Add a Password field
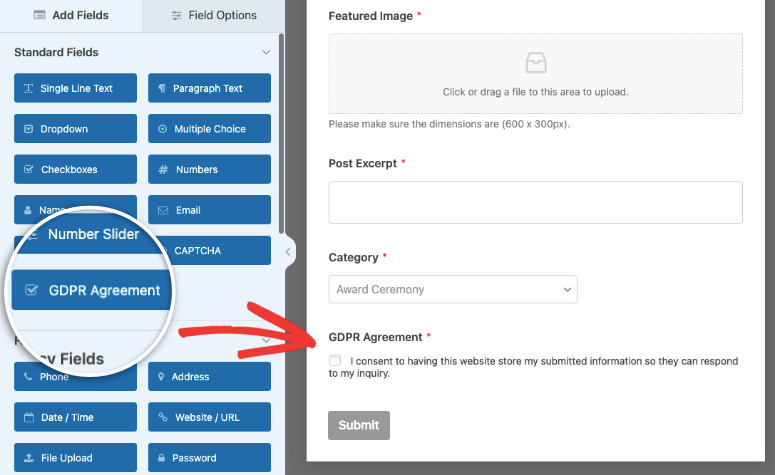Screen dimensions: 775x475 click(209, 458)
